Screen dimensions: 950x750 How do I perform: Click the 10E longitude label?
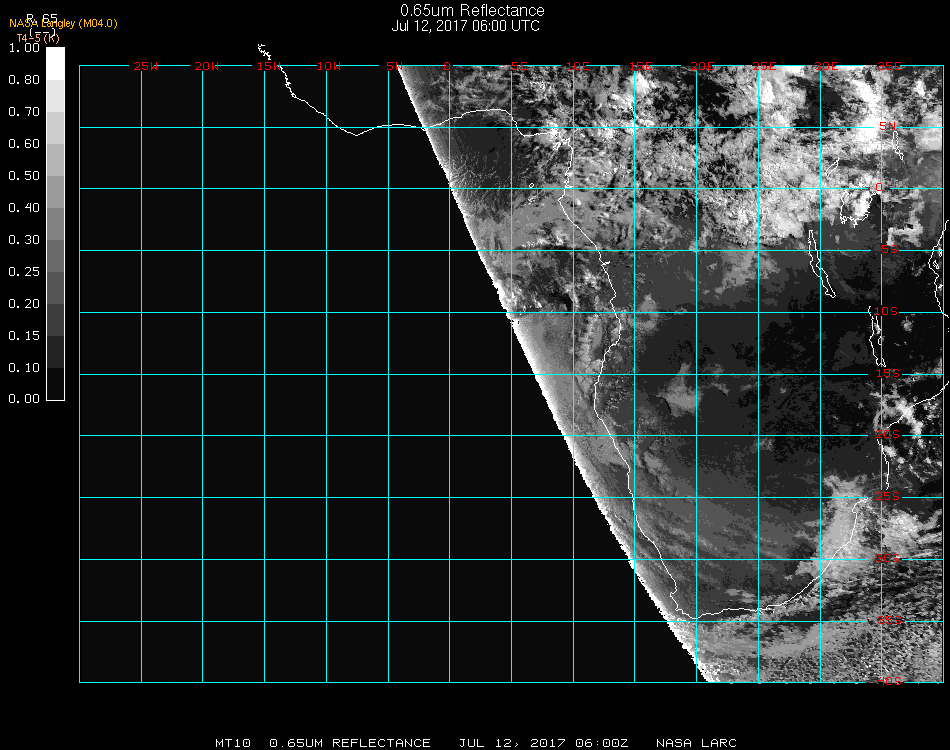click(x=578, y=66)
